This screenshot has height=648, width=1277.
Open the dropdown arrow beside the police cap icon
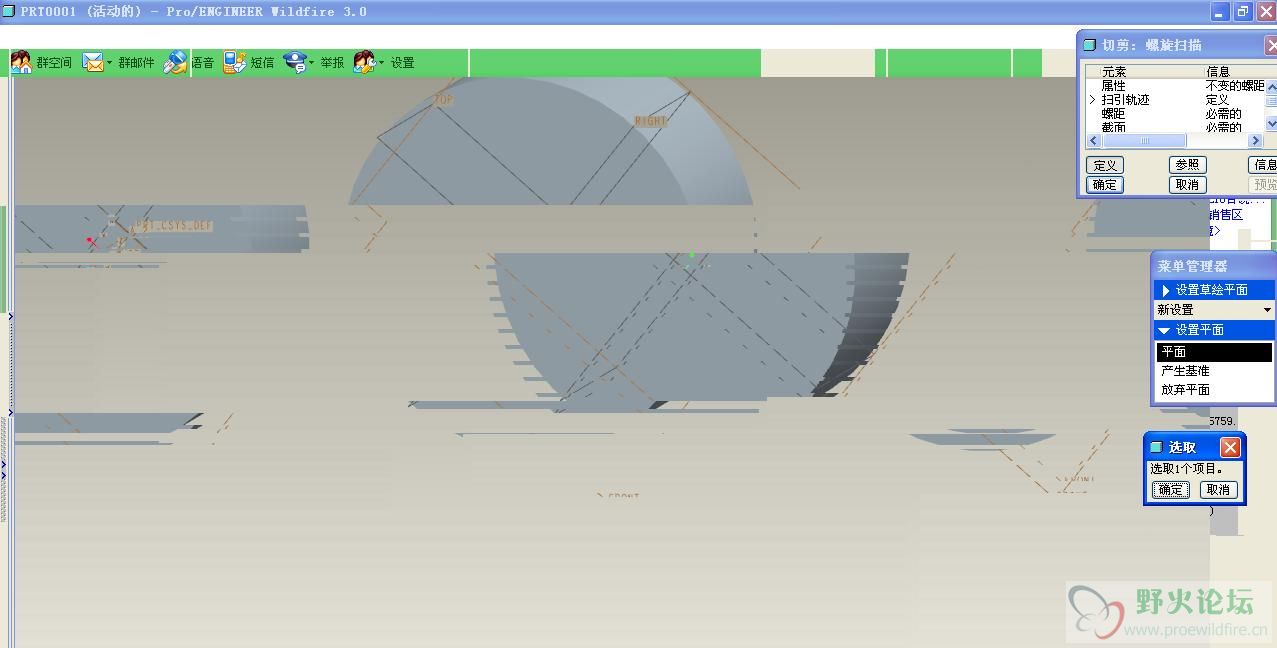(x=311, y=63)
